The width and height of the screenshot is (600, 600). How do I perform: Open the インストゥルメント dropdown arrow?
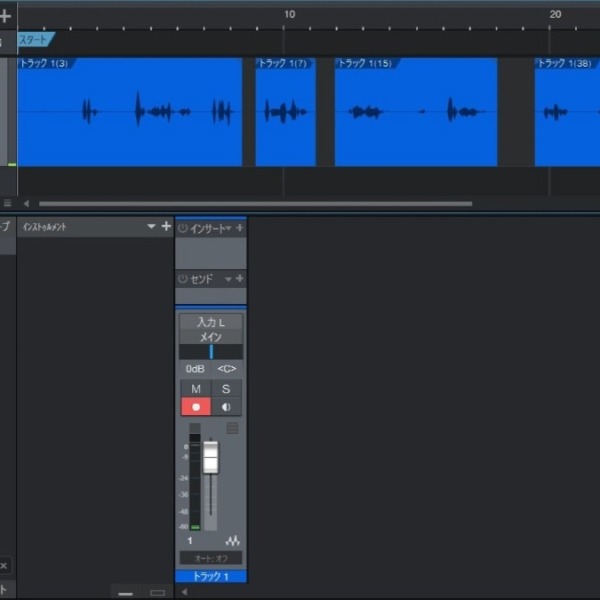point(151,227)
